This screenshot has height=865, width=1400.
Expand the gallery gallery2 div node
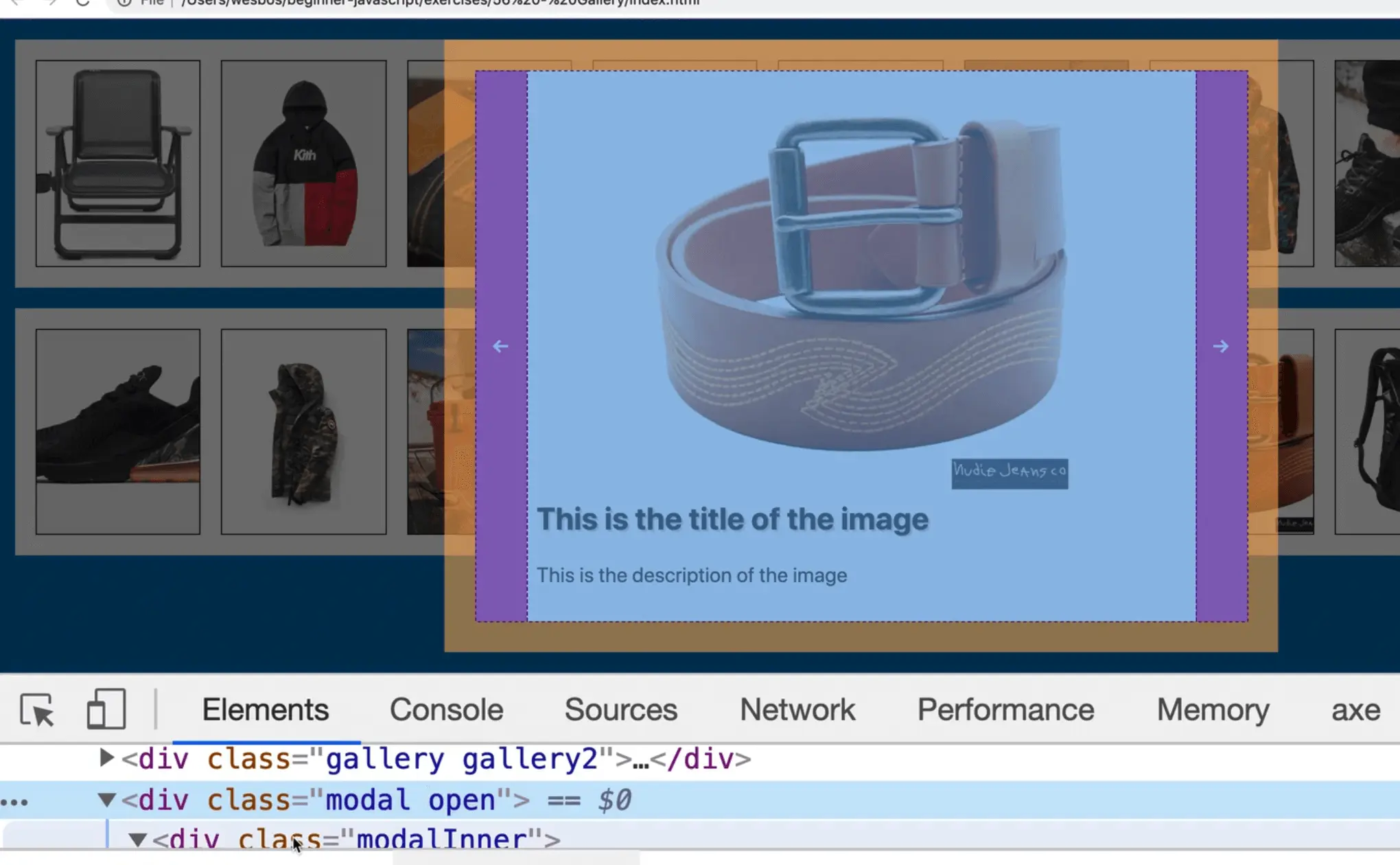click(x=106, y=758)
